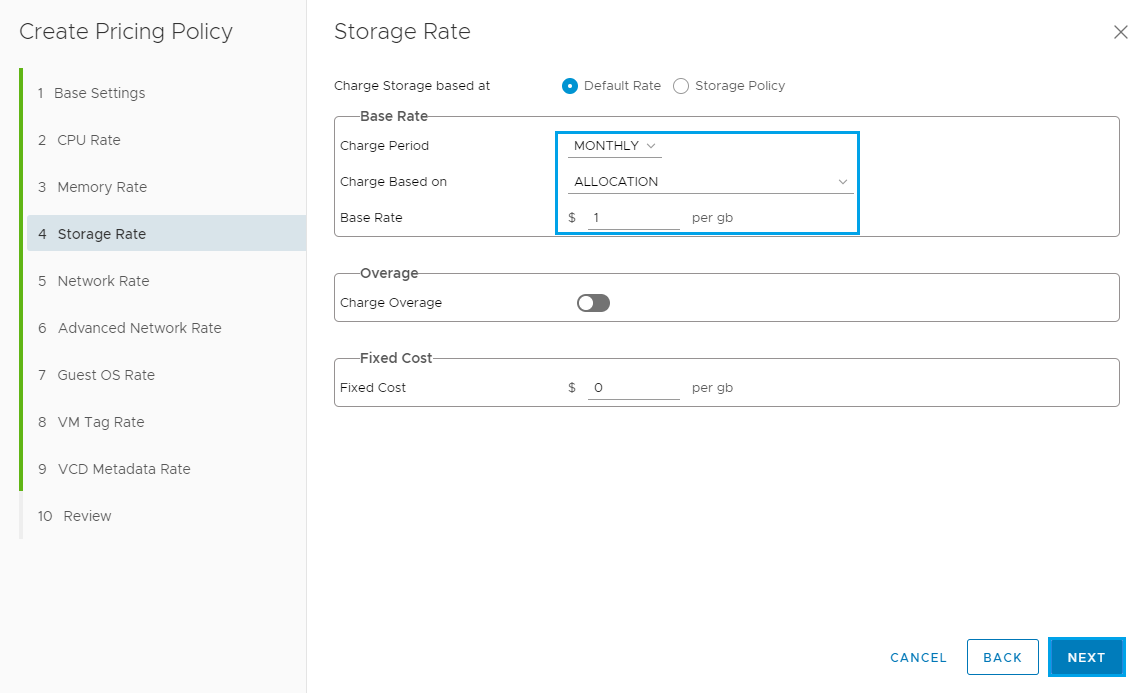The image size is (1144, 694).
Task: Click the Base Rate input field
Action: [633, 218]
